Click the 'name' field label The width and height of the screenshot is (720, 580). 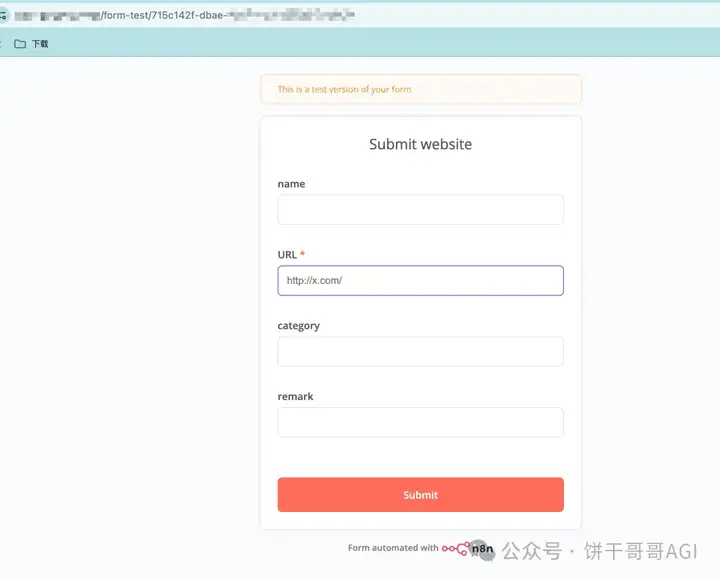pyautogui.click(x=291, y=184)
